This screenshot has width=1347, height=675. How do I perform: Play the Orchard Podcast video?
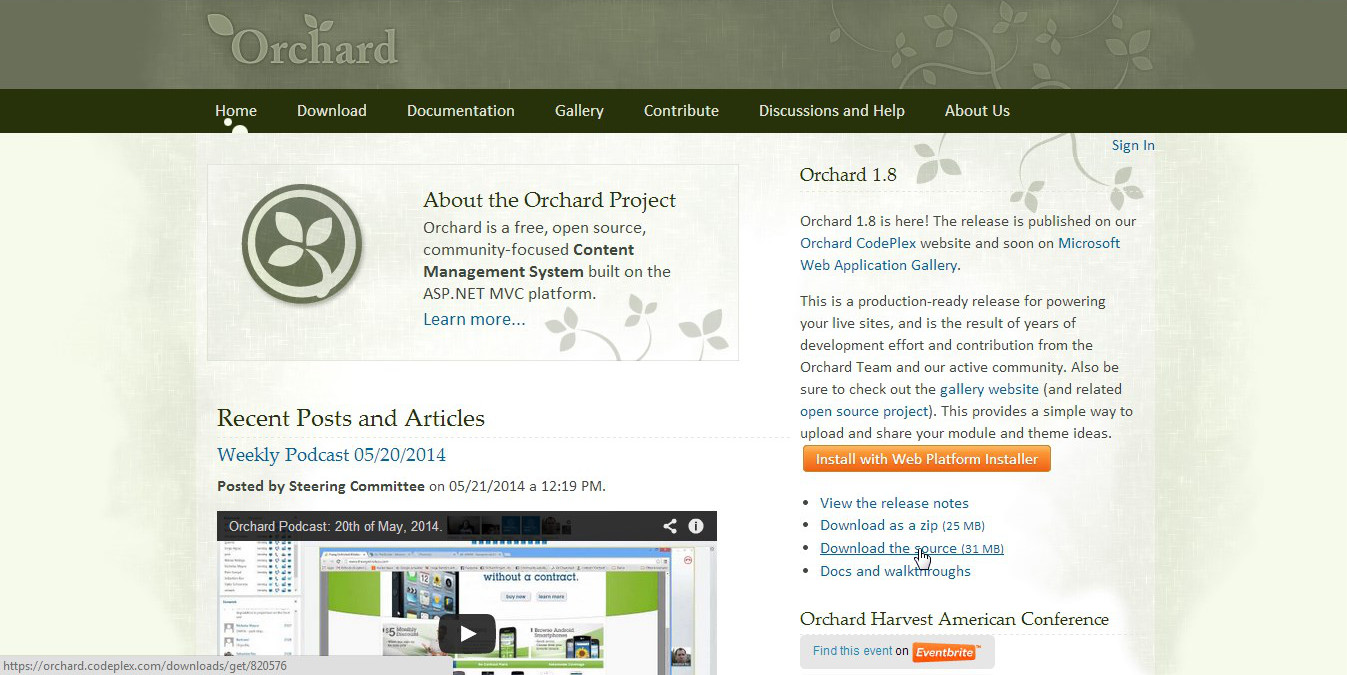coord(466,633)
